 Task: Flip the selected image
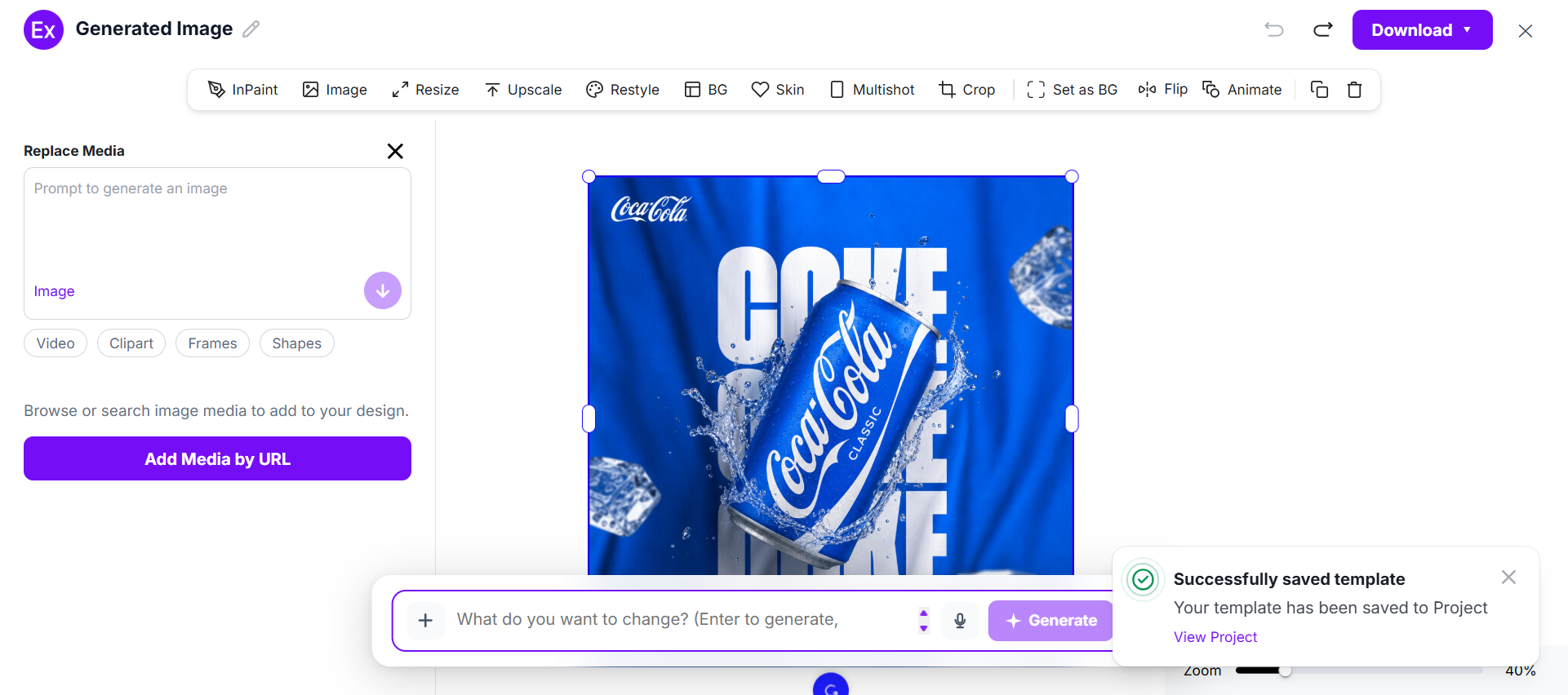tap(1163, 89)
